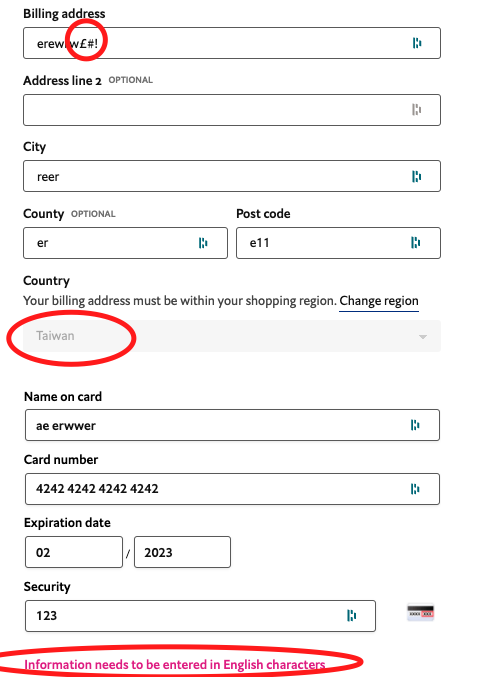Select the City field containing reer
Image resolution: width=487 pixels, height=677 pixels.
tap(232, 176)
